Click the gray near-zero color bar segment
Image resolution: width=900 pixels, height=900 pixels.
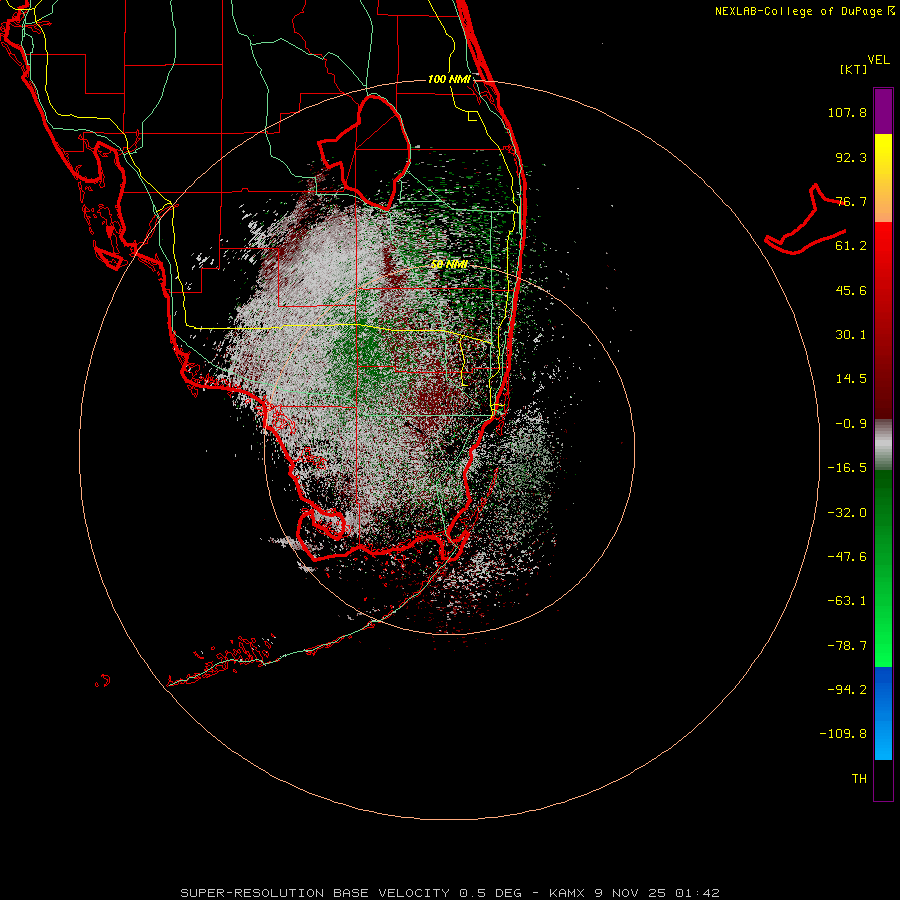883,444
